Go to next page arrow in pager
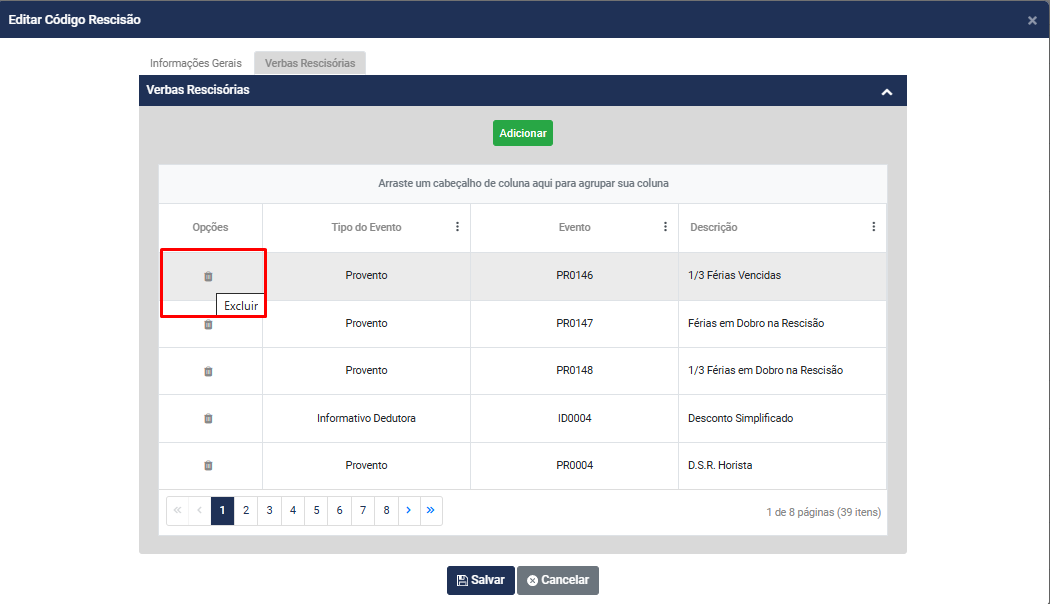Viewport: 1050px width, 604px height. click(408, 510)
